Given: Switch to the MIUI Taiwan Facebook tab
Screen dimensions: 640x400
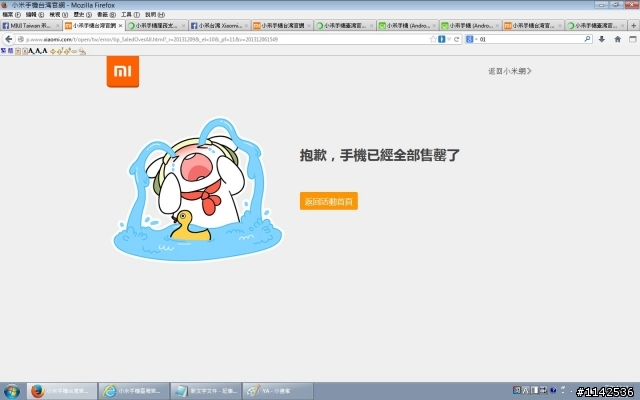Looking at the screenshot, I should (31, 25).
